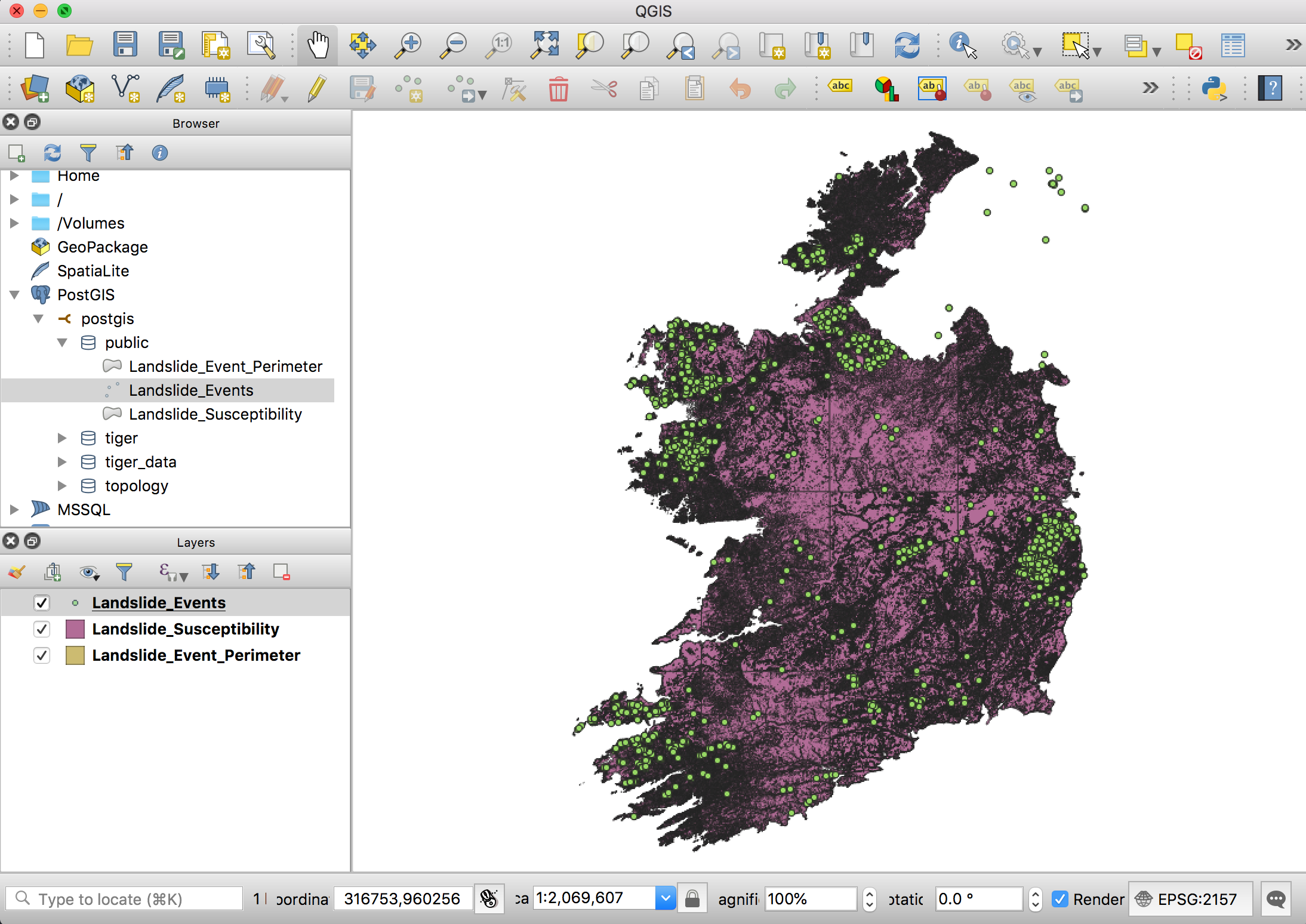Delete selected features with trash icon

point(558,88)
